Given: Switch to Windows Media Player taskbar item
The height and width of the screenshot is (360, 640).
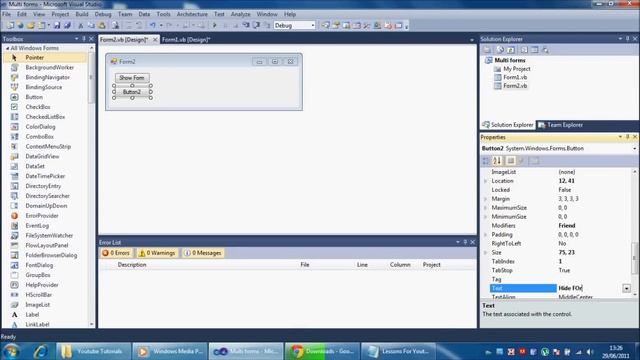Looking at the screenshot, I should coord(170,351).
